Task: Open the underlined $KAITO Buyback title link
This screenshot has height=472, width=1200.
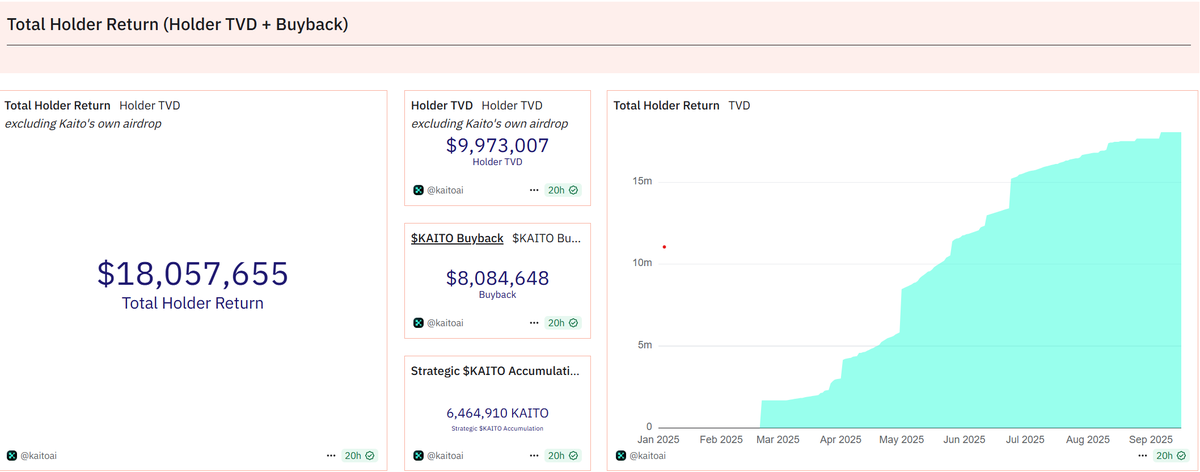Action: [x=457, y=238]
